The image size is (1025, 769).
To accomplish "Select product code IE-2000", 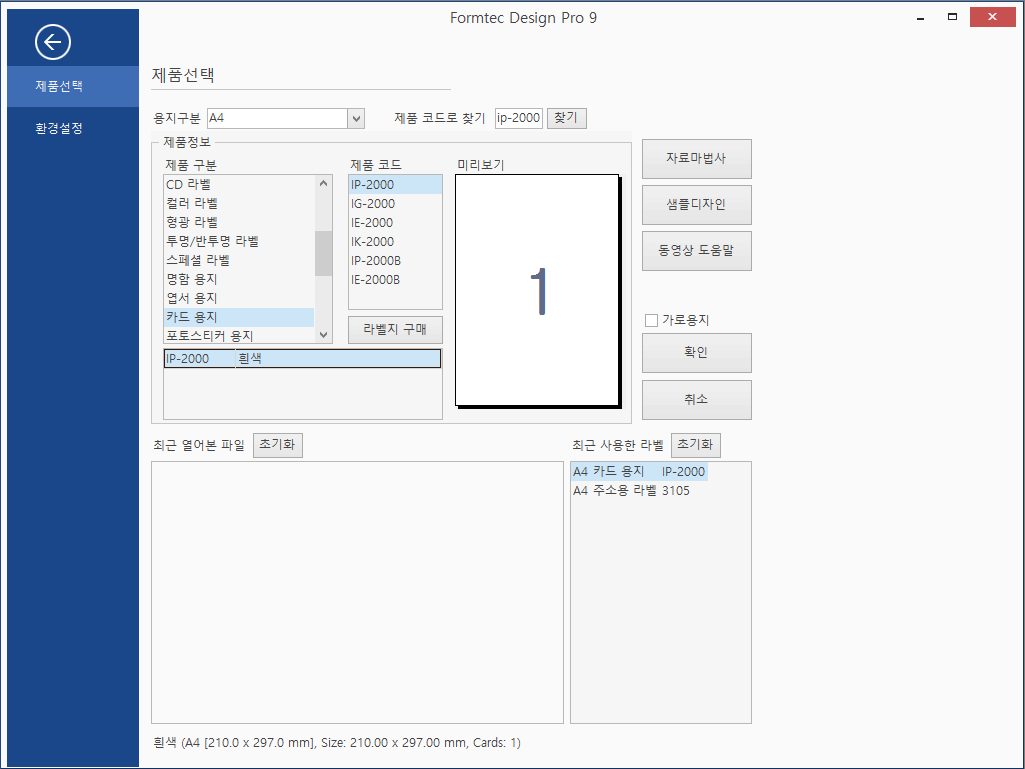I will 395,222.
